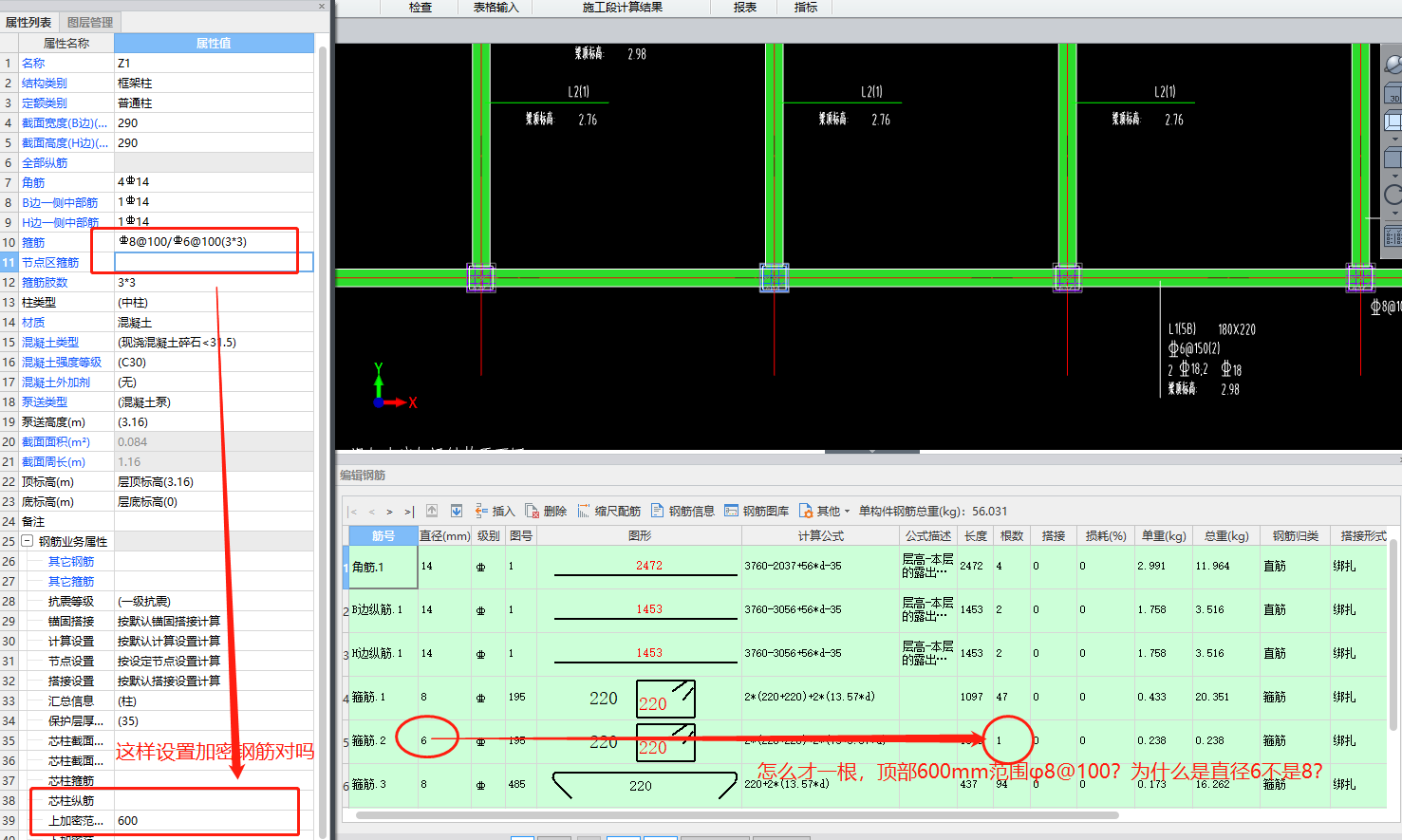The width and height of the screenshot is (1402, 840).
Task: Open the 指标 menu
Action: (x=806, y=8)
